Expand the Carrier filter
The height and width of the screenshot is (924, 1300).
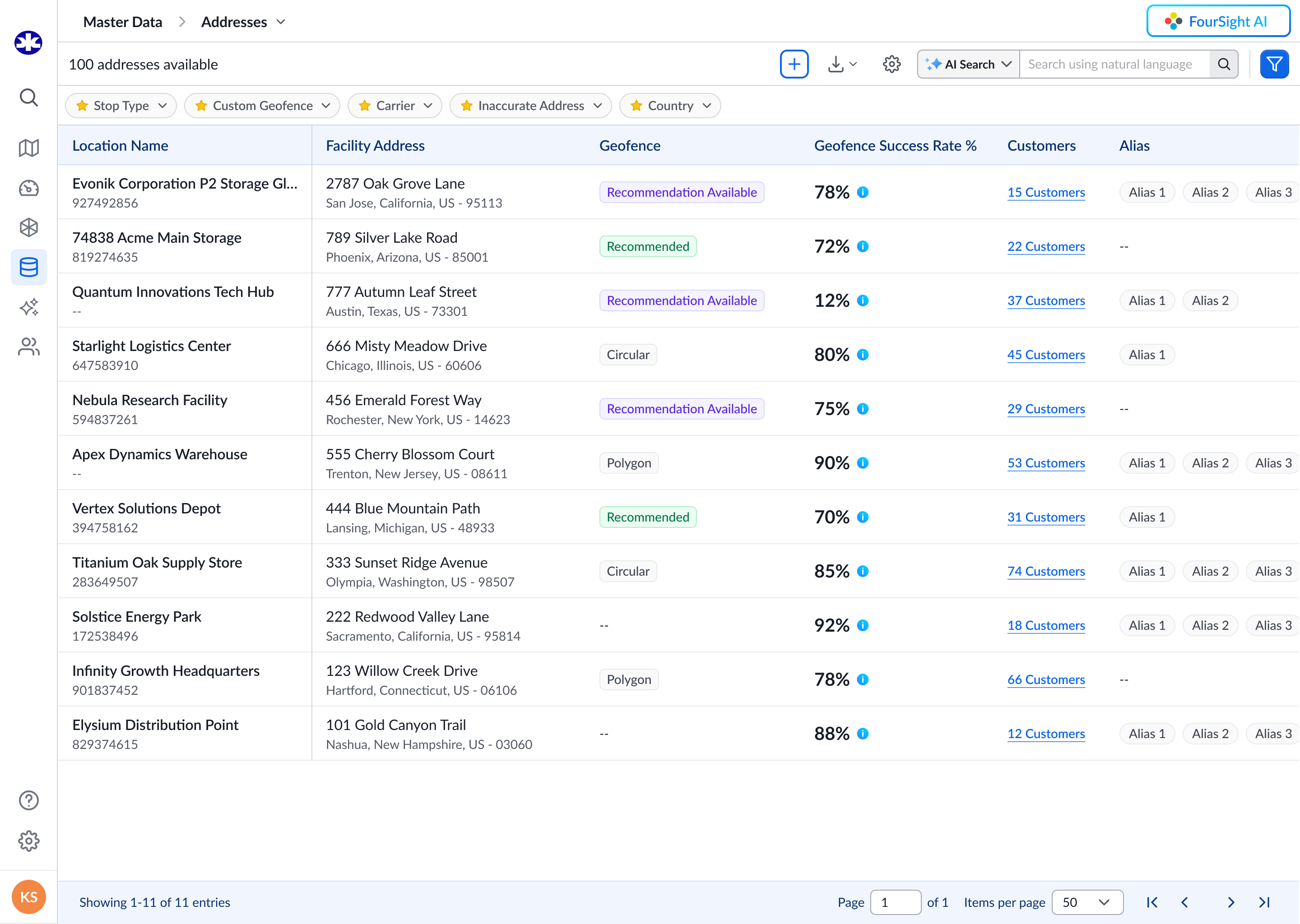pyautogui.click(x=395, y=106)
